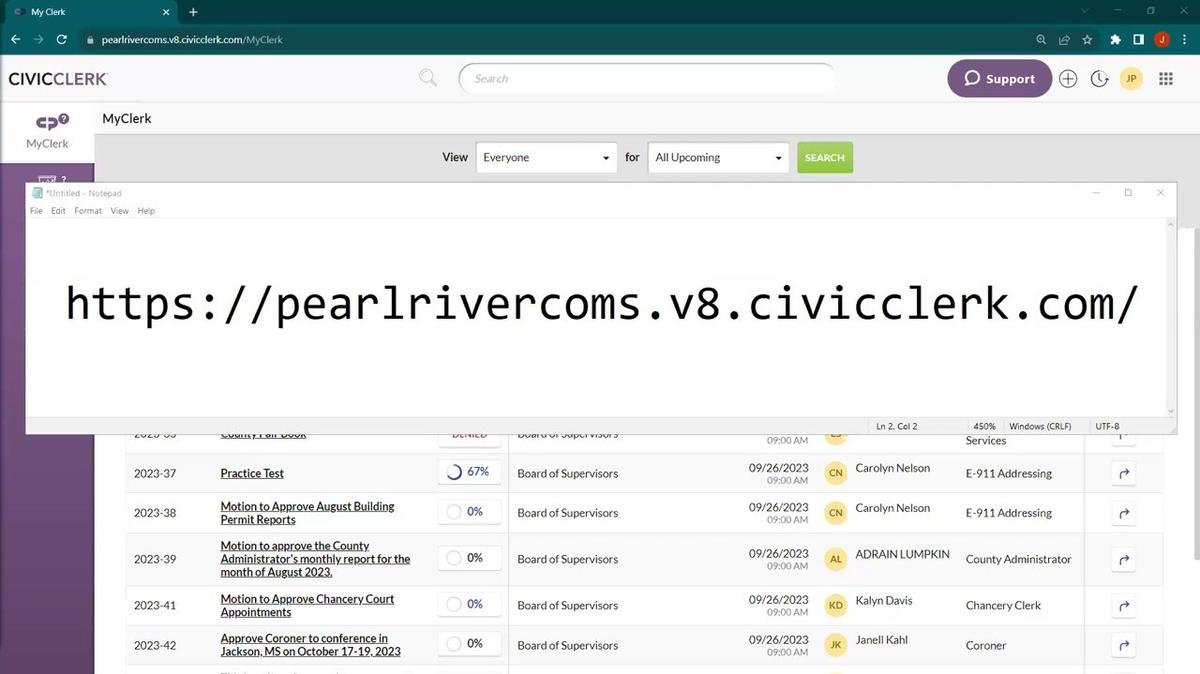Click the CN avatar in the Practice Test row
The height and width of the screenshot is (674, 1200).
coord(836,473)
